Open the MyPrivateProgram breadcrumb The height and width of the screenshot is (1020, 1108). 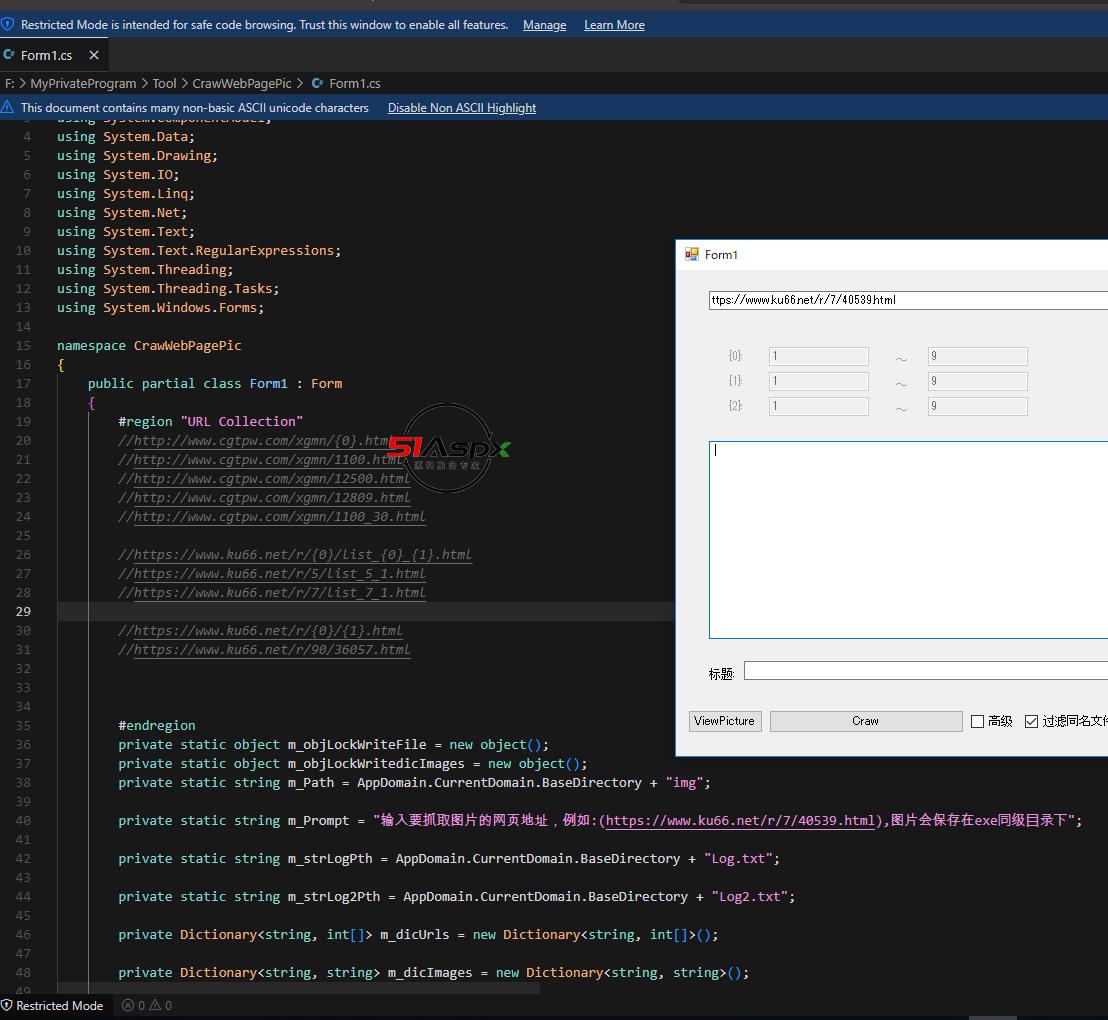tap(83, 83)
